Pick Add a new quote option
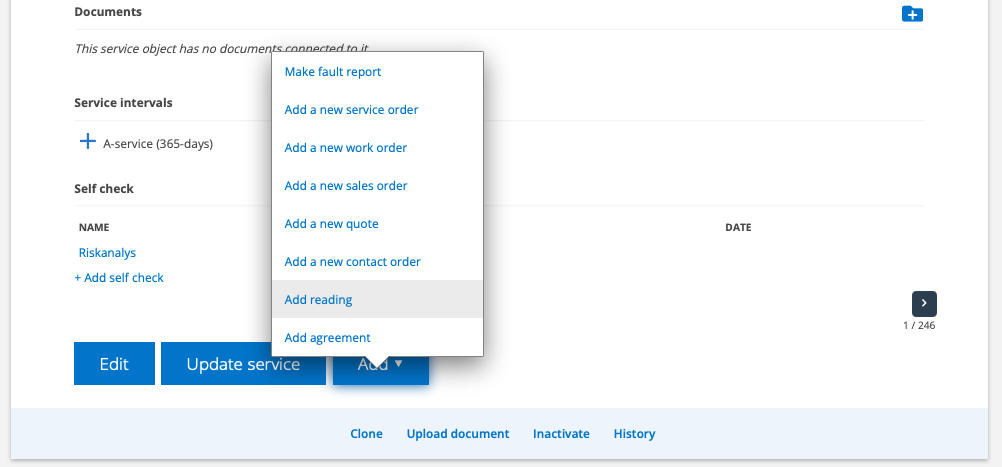Screen dimensions: 1002x467 pos(331,224)
